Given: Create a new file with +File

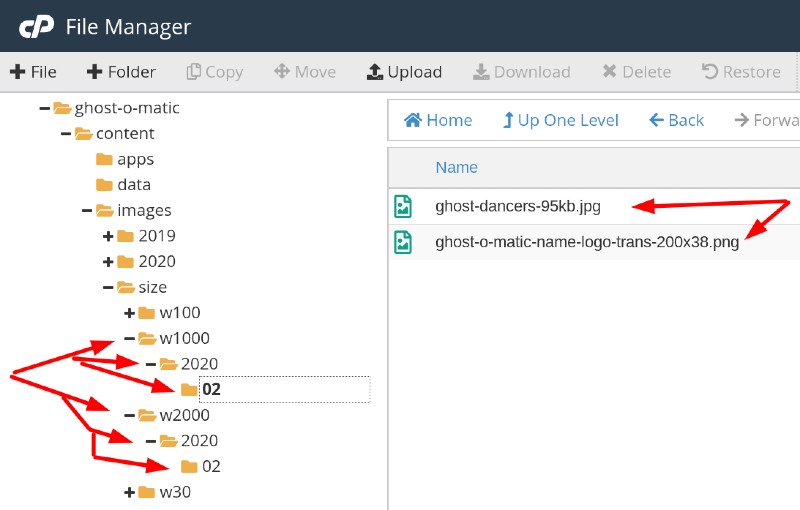Looking at the screenshot, I should coord(33,72).
